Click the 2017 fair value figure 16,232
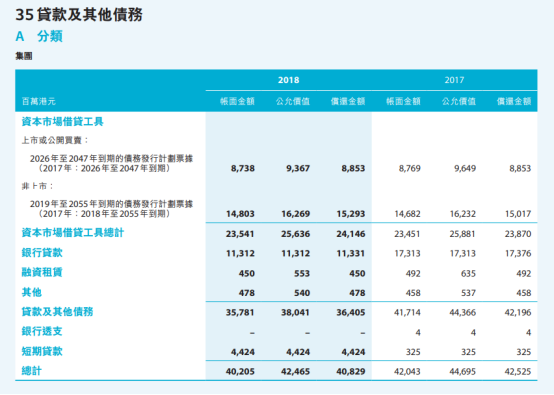The width and height of the screenshot is (554, 395). tap(462, 214)
